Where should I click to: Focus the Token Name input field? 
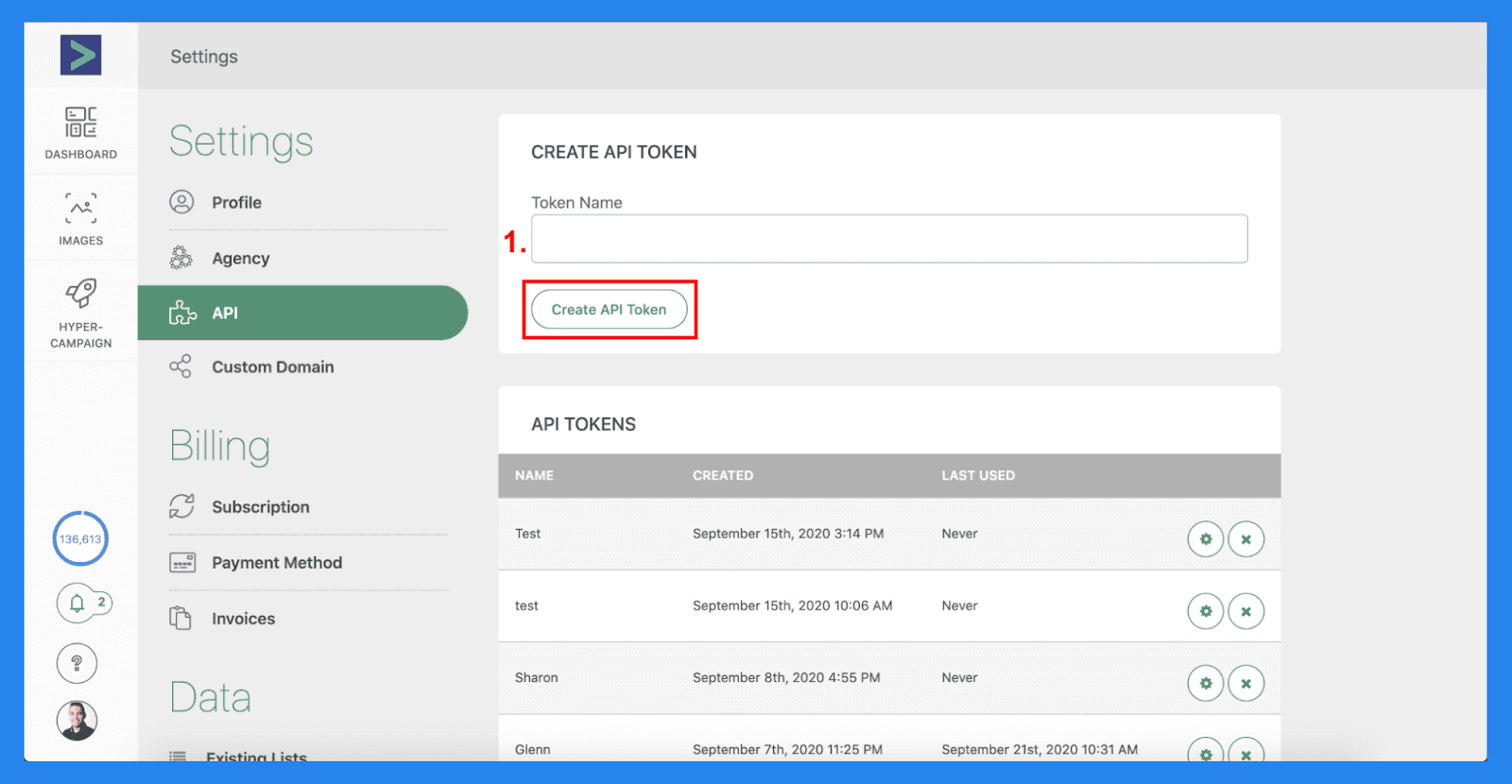tap(889, 239)
